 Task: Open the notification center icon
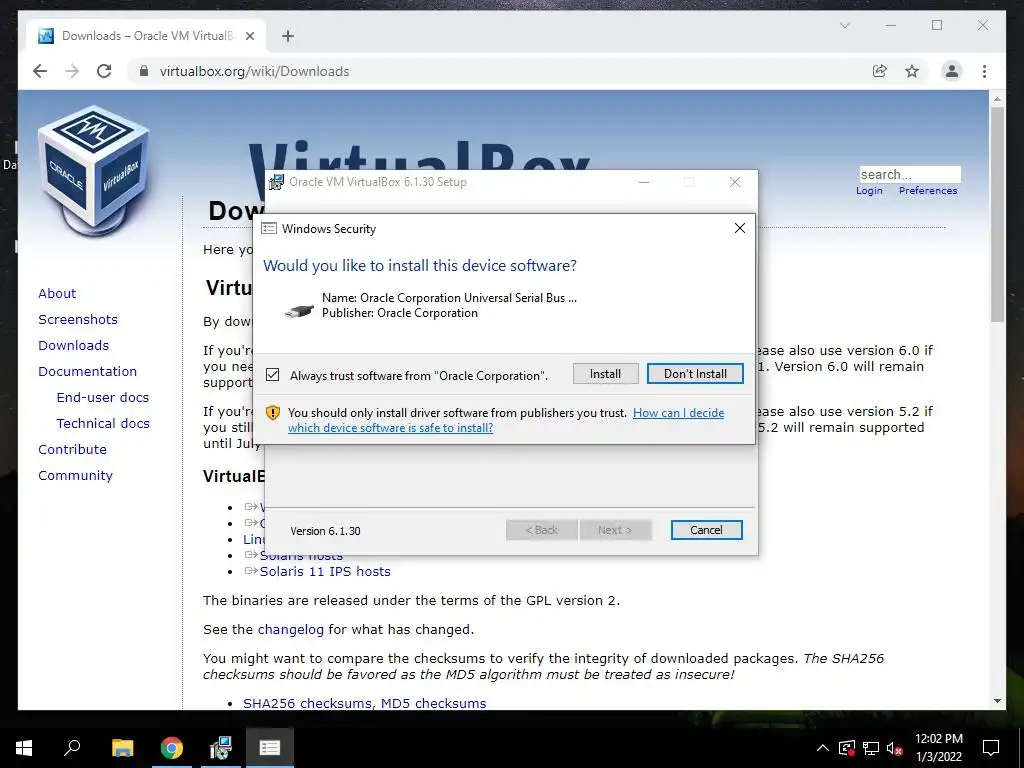click(991, 748)
